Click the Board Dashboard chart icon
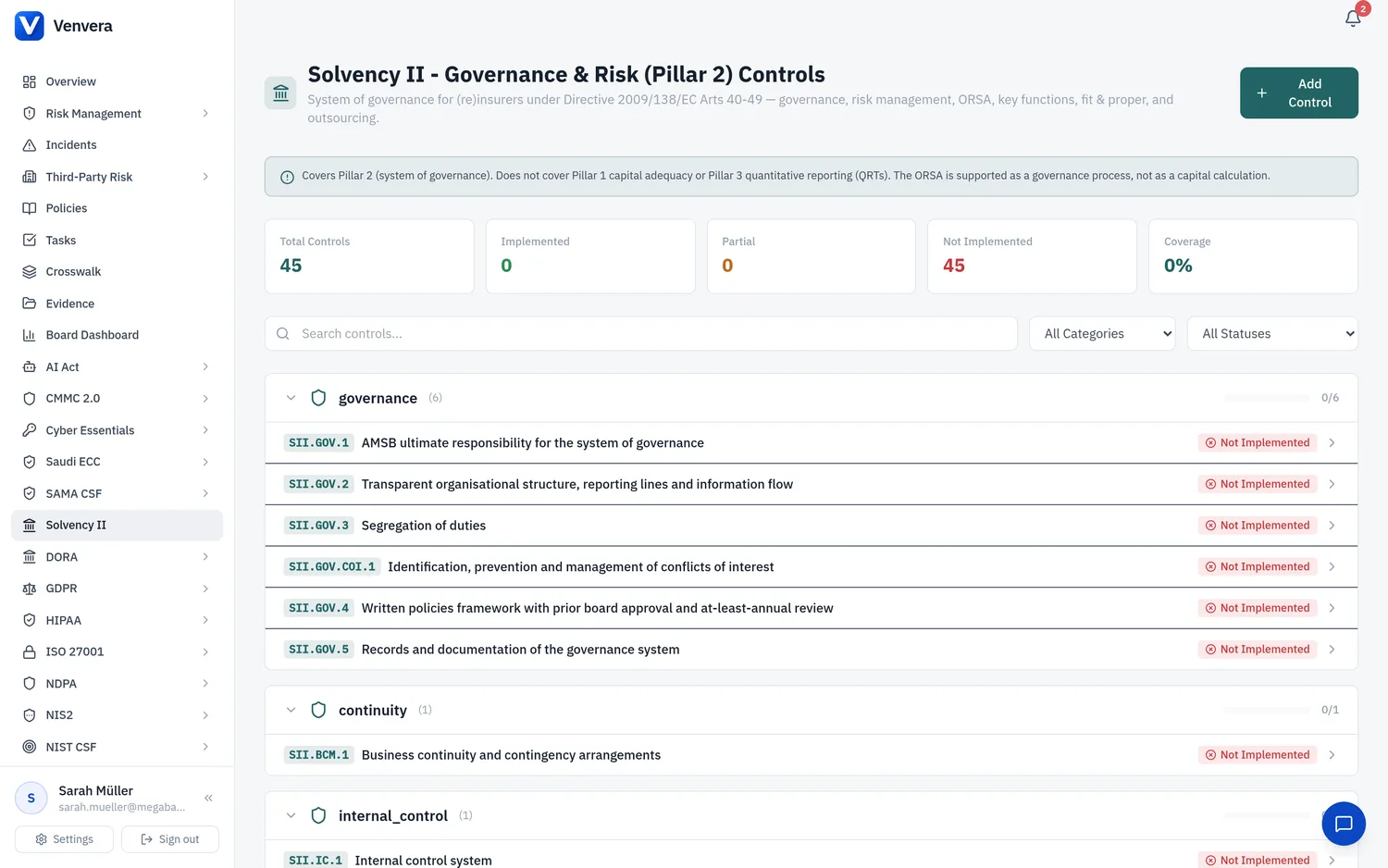1388x868 pixels. click(30, 335)
